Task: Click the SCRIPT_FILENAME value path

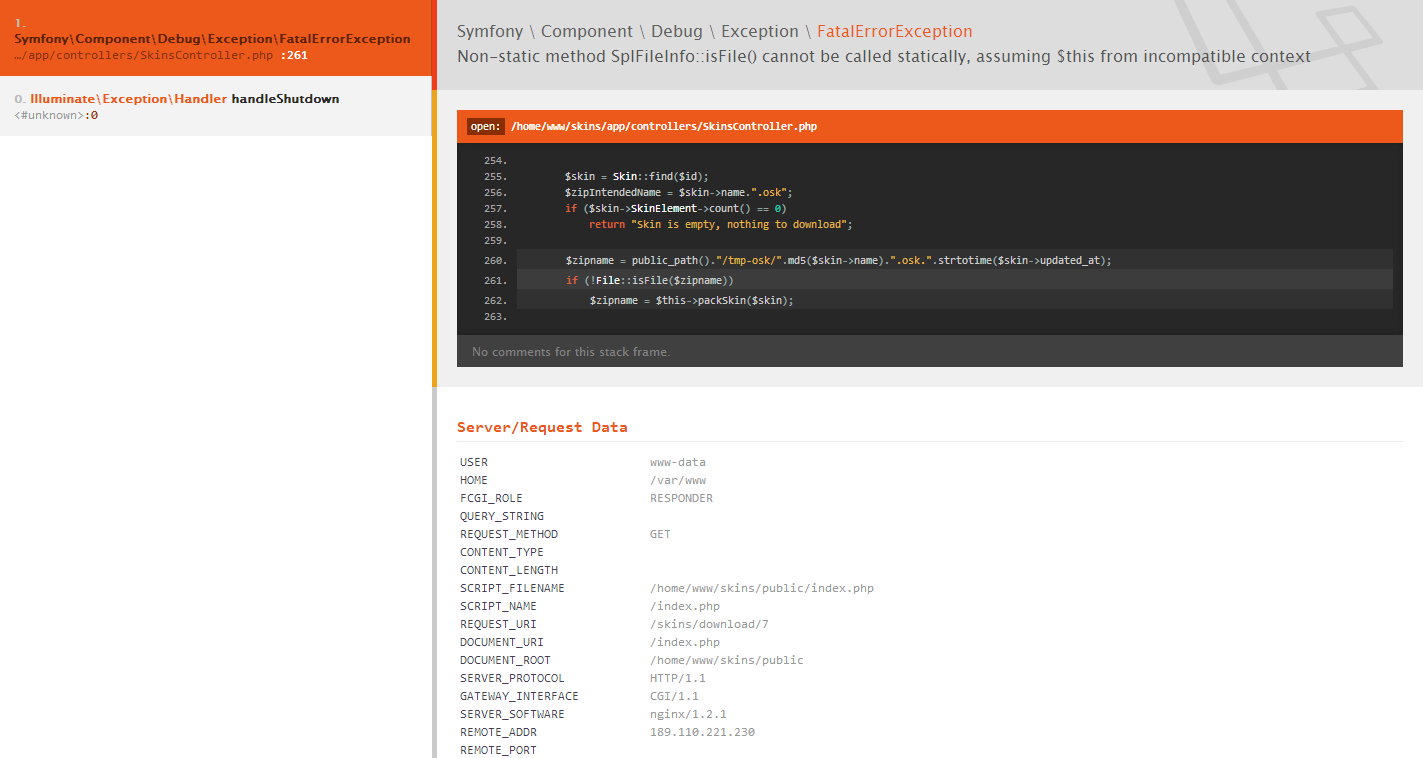Action: 762,588
